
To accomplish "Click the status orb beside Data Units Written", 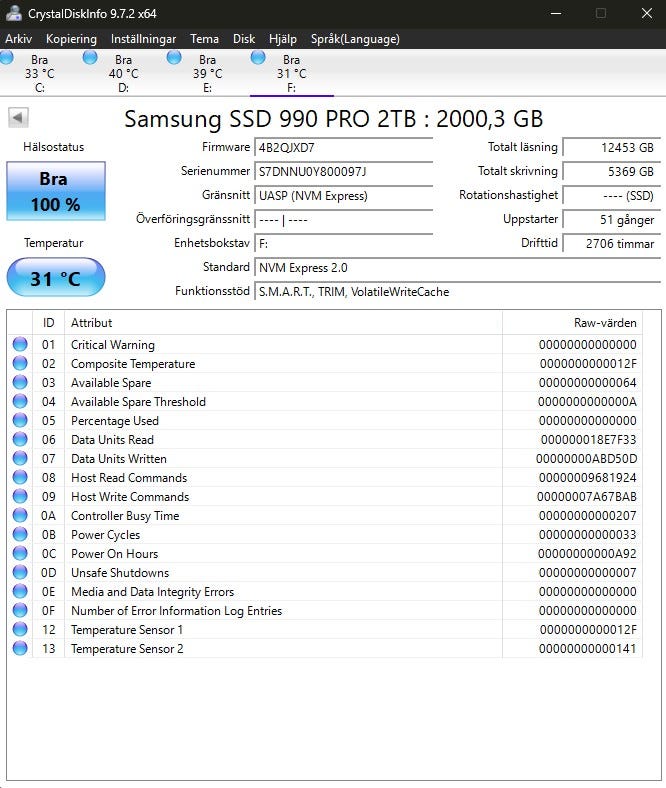I will (x=20, y=458).
